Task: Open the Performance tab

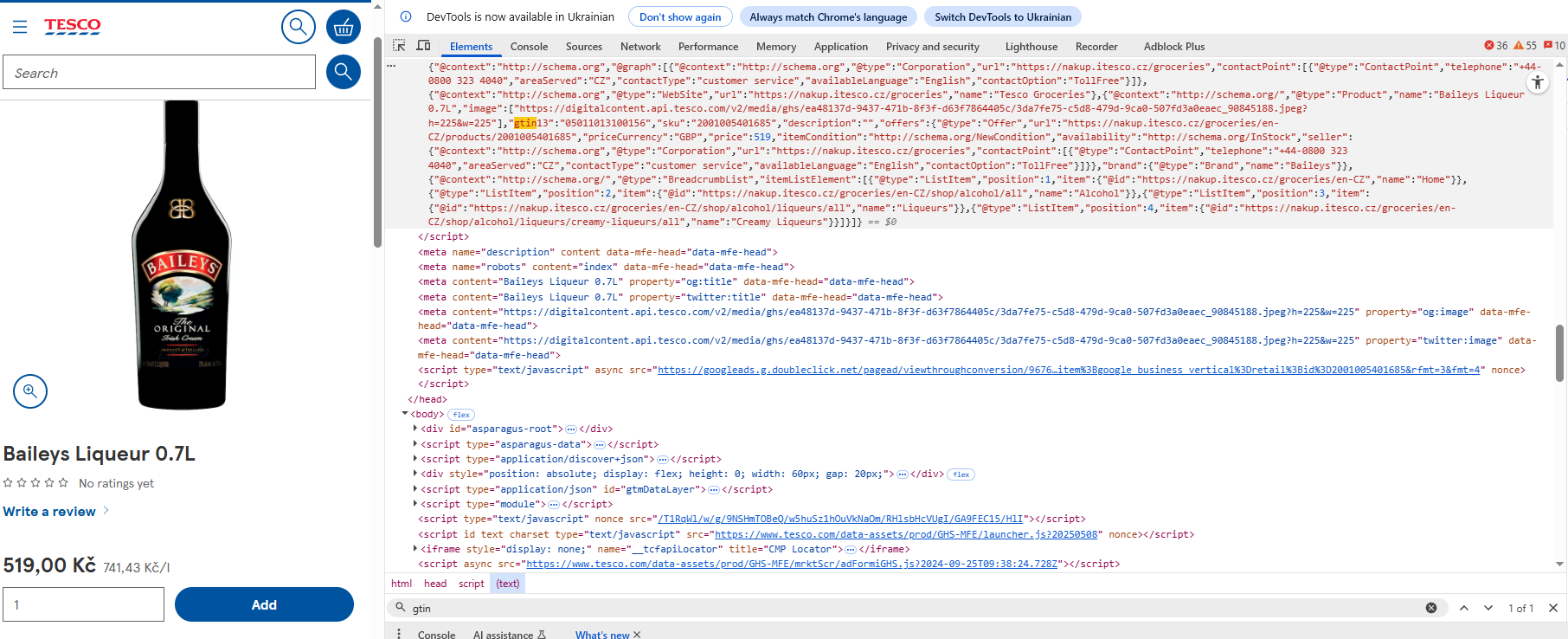Action: tap(708, 47)
